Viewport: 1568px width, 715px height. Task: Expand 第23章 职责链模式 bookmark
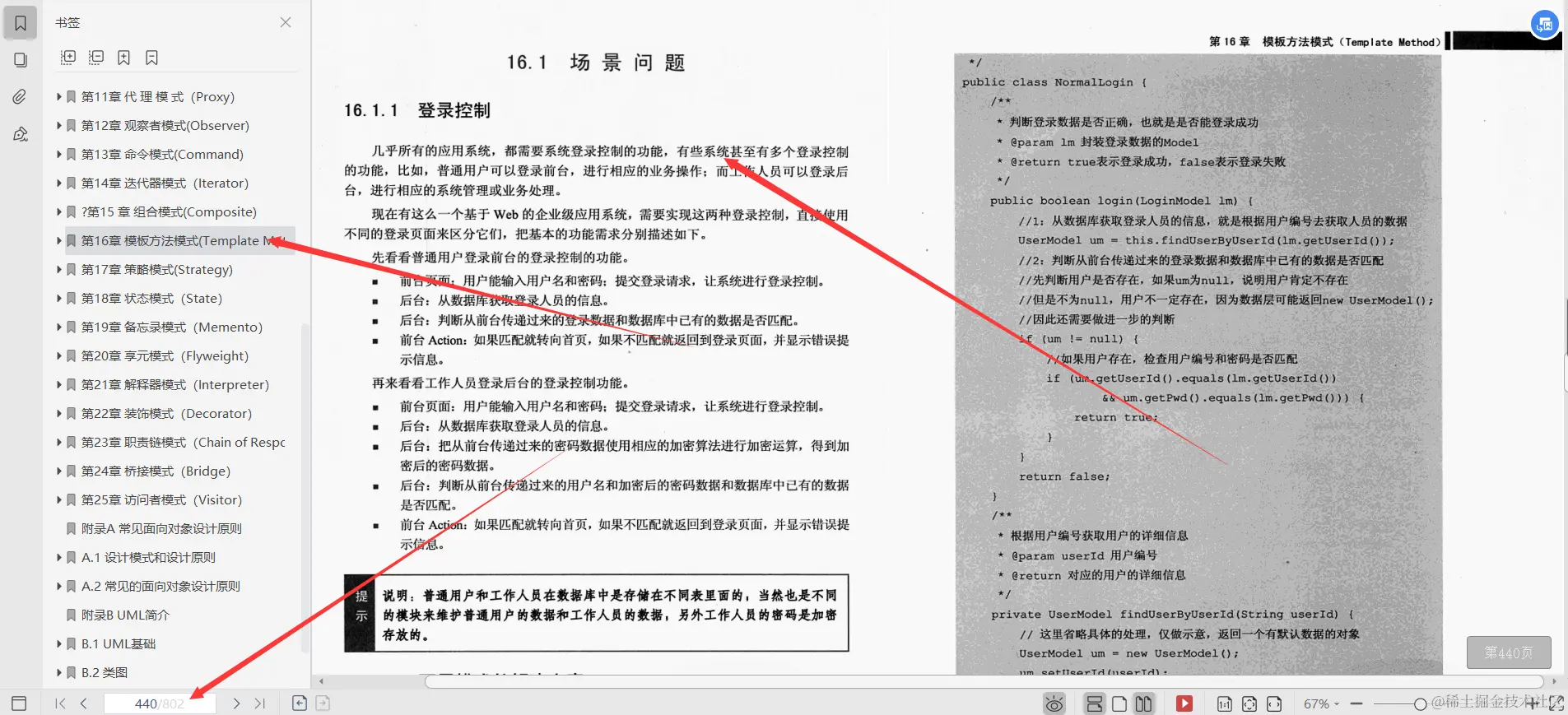point(59,442)
